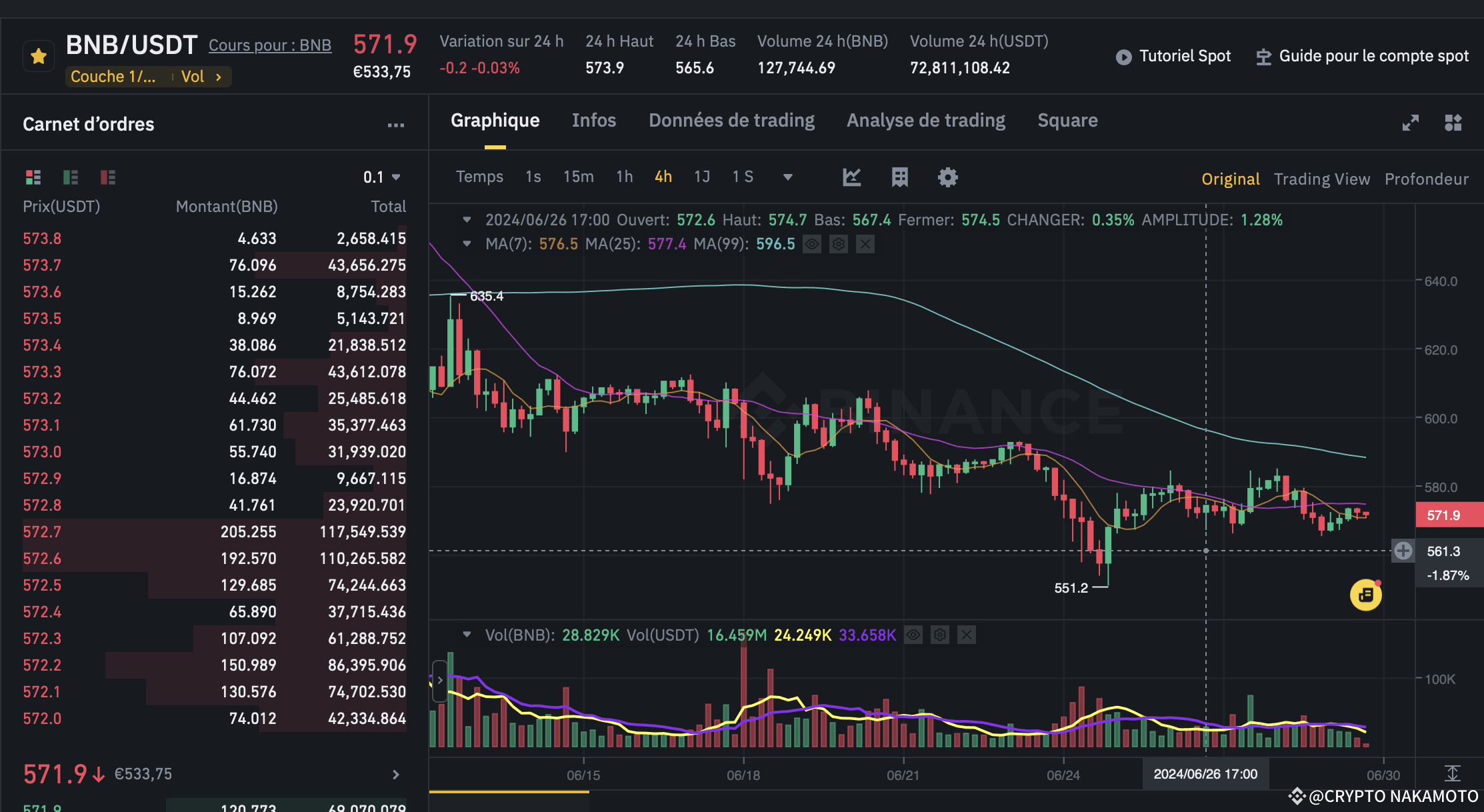The image size is (1484, 812).
Task: Toggle visibility of the MA indicator
Action: tap(812, 245)
